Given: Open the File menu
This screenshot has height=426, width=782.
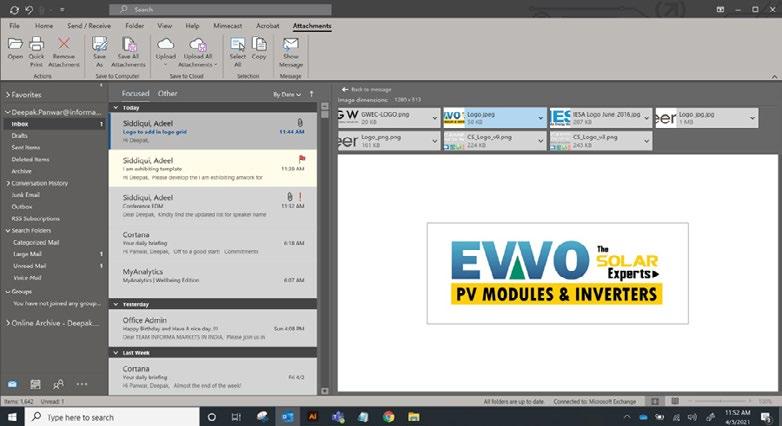Looking at the screenshot, I should (14, 25).
